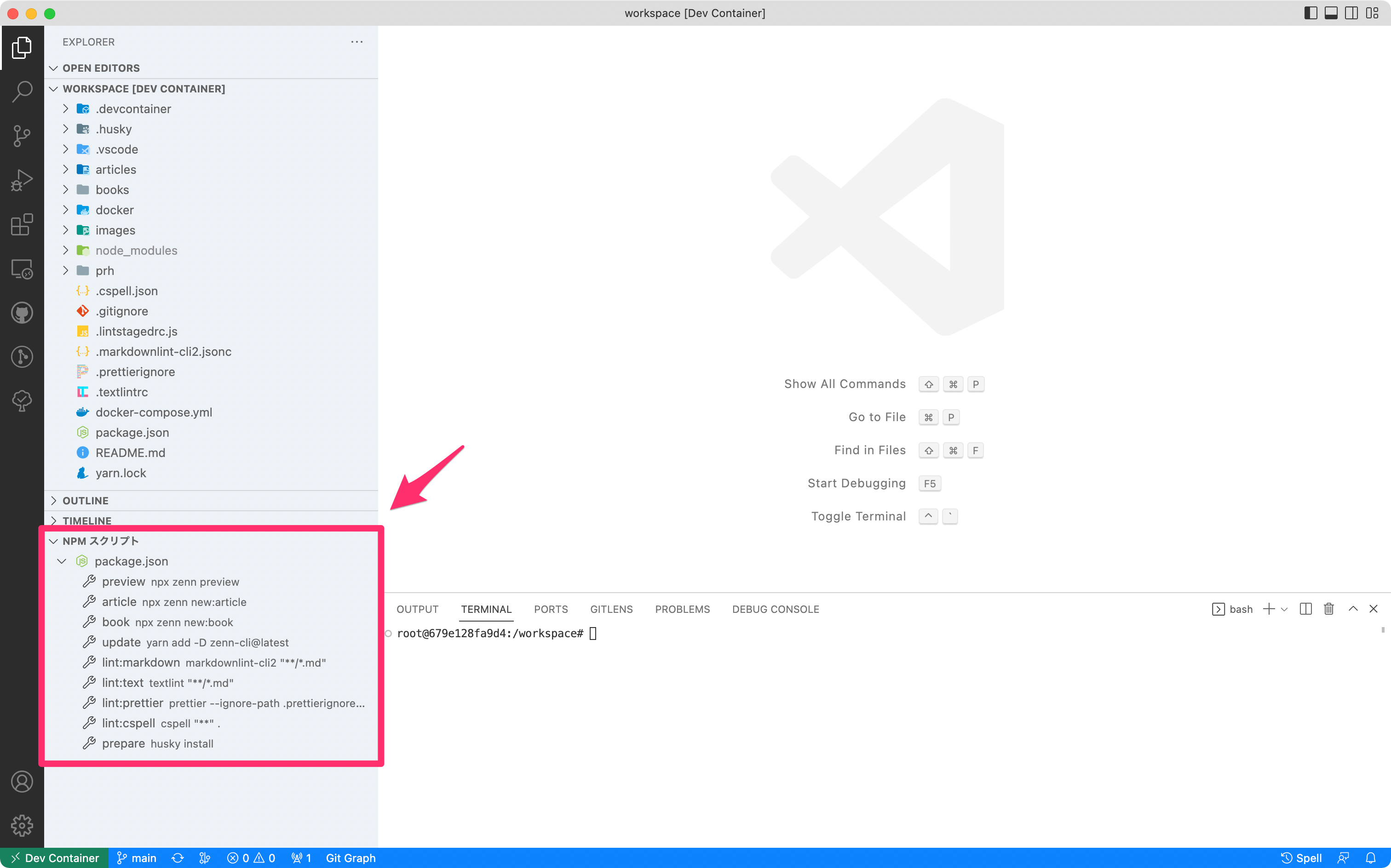The height and width of the screenshot is (868, 1391).
Task: Open the GitHub view in activity bar
Action: 22,313
